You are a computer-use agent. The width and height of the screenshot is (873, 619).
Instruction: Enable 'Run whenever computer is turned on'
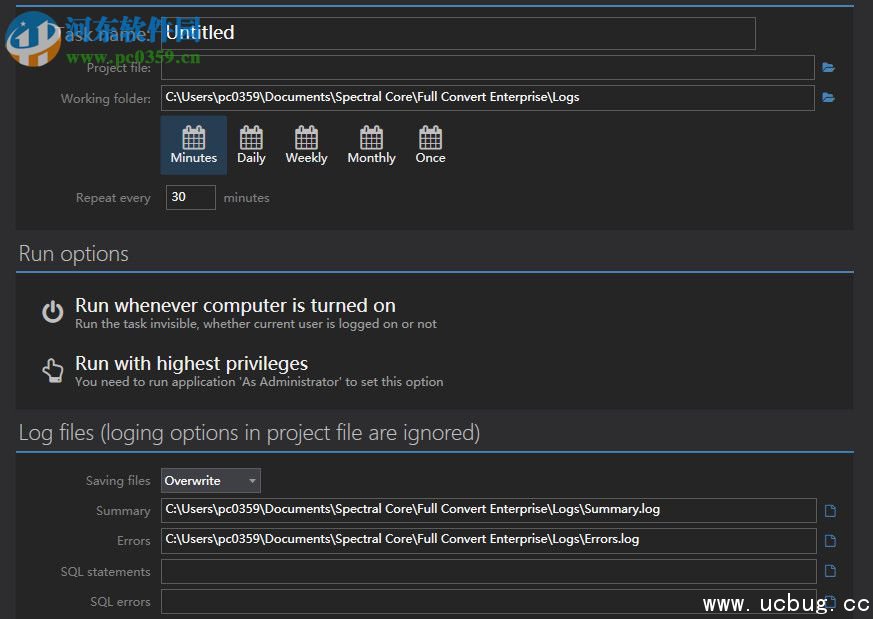236,305
